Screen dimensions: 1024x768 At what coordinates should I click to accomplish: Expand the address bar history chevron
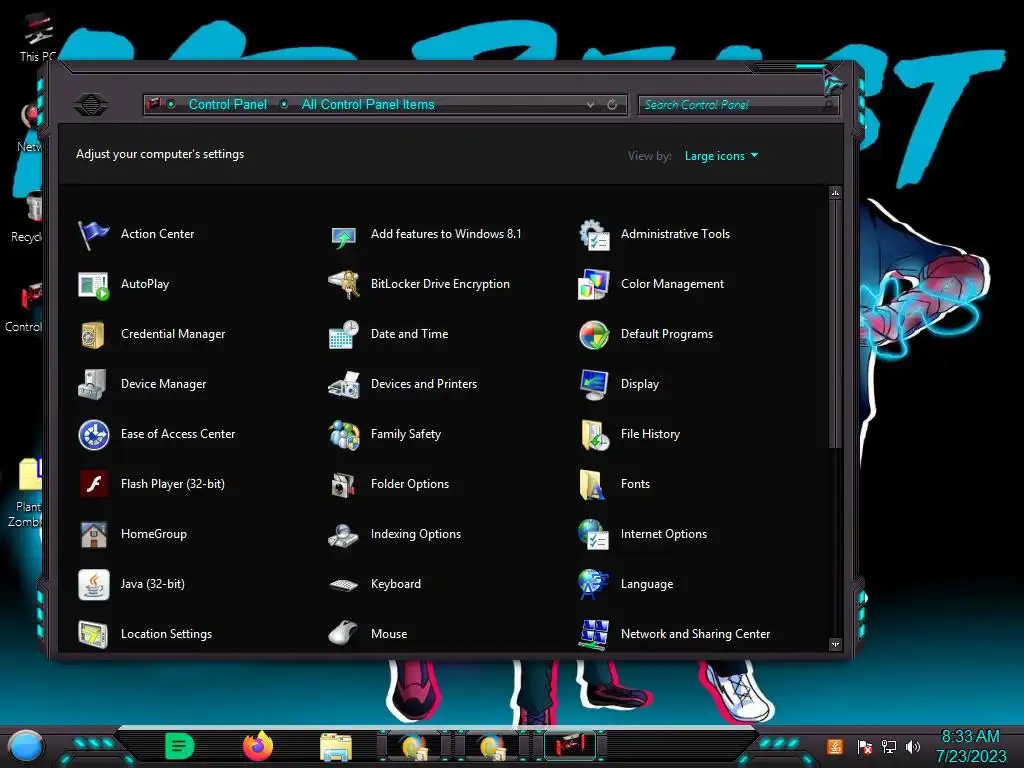pyautogui.click(x=590, y=104)
